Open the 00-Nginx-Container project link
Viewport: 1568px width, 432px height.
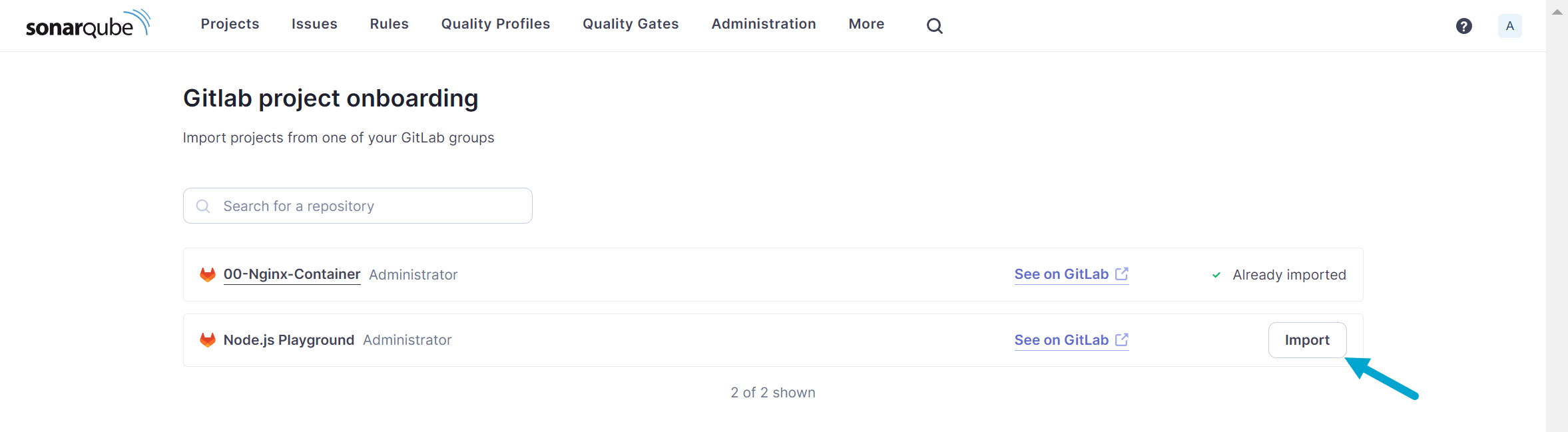click(x=292, y=274)
